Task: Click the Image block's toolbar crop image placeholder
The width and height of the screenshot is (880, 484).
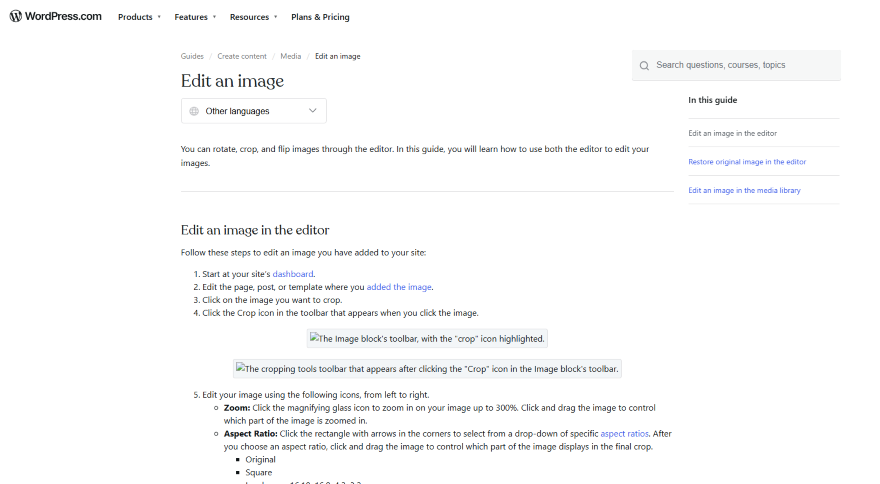Action: 427,339
